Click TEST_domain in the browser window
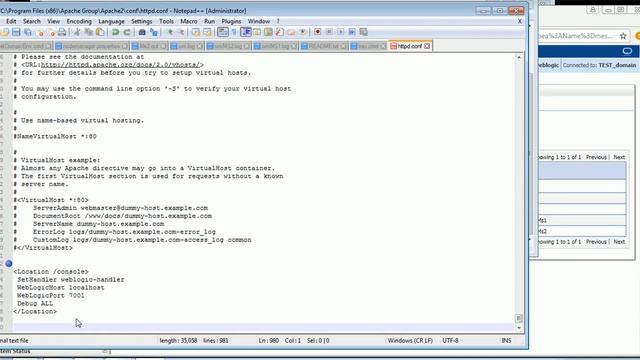 click(x=617, y=65)
